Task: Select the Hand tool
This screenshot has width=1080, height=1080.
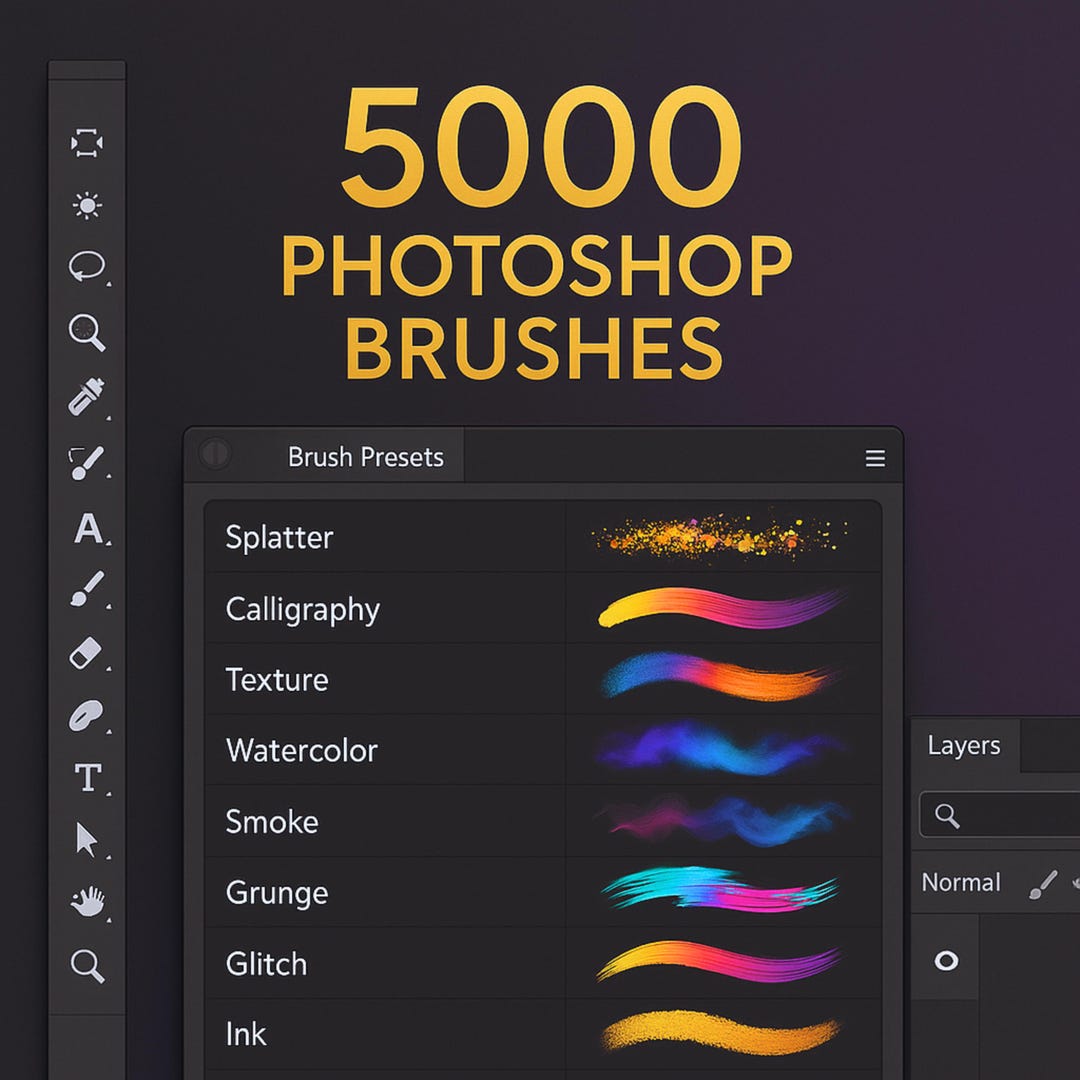Action: (x=87, y=902)
